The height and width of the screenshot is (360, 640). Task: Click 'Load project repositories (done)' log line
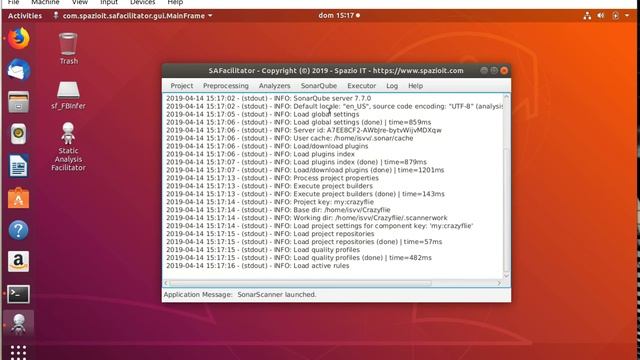[x=304, y=242]
